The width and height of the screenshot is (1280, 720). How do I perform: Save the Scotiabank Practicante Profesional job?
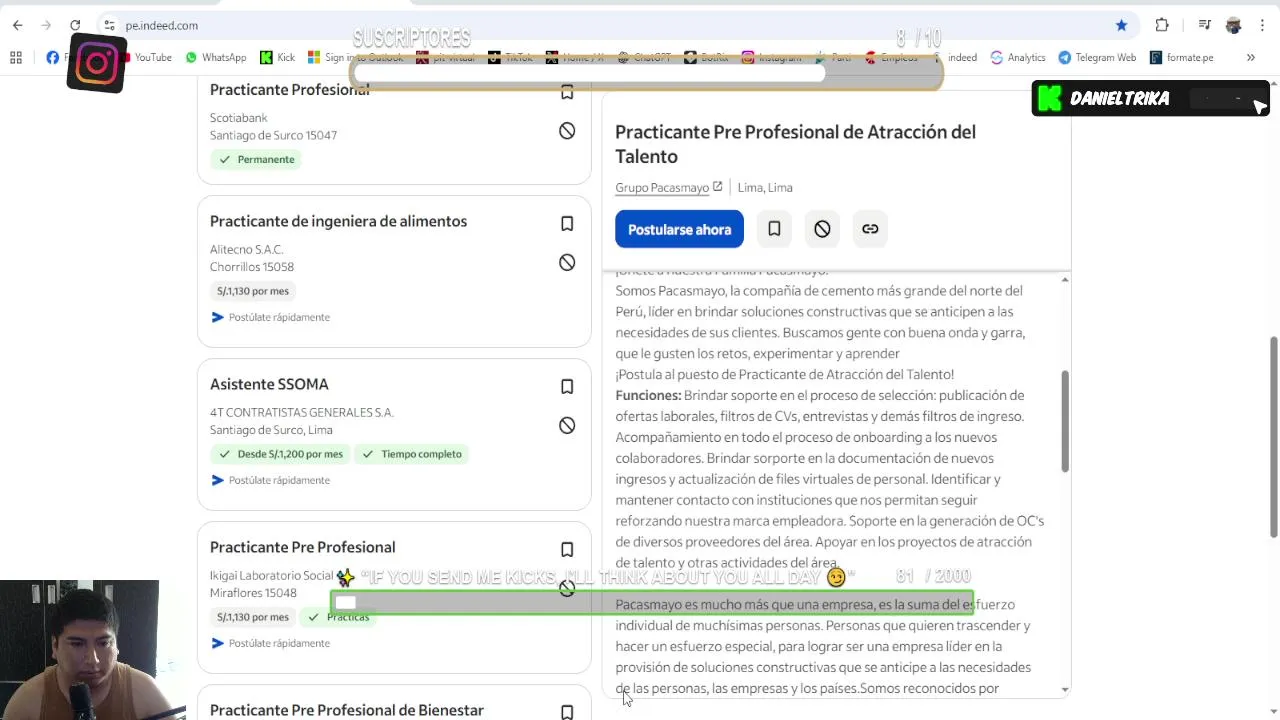point(567,92)
